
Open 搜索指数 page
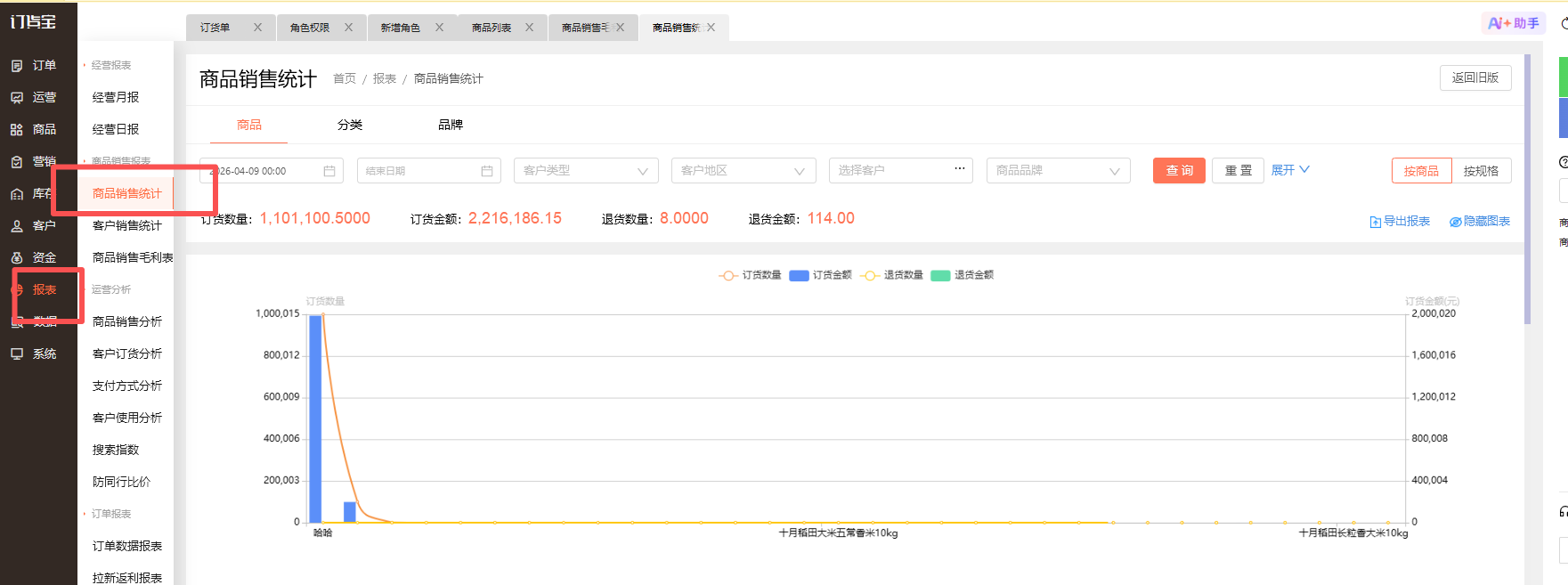pyautogui.click(x=116, y=450)
